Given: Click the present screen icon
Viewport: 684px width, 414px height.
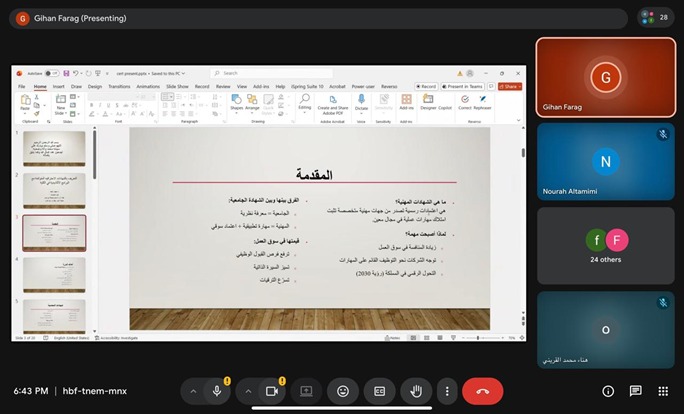Looking at the screenshot, I should [x=306, y=391].
